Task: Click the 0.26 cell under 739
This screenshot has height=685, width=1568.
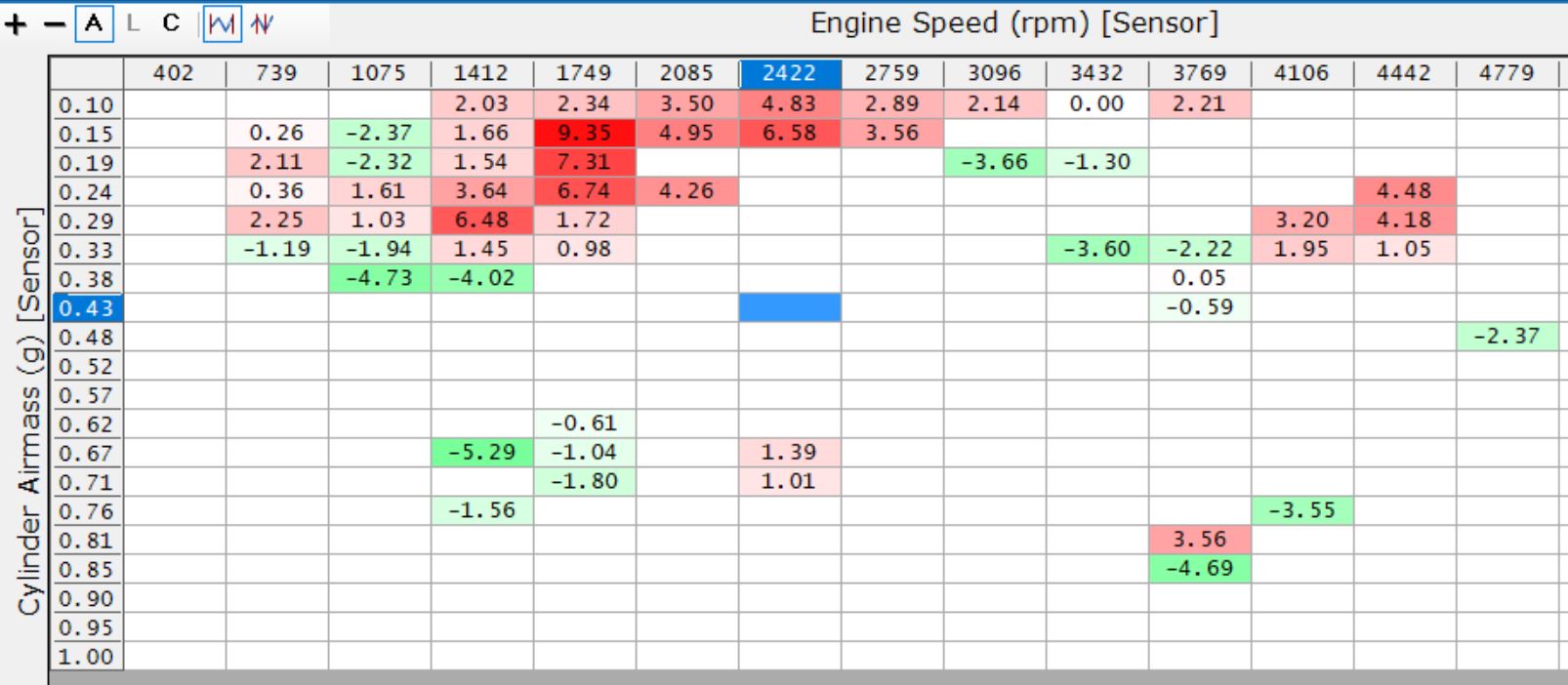Action: tap(277, 134)
